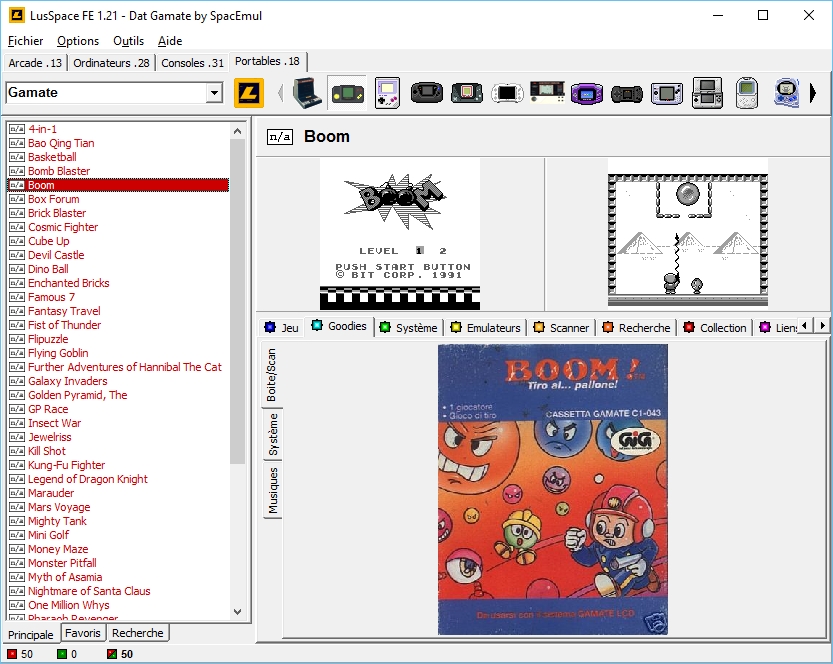Image resolution: width=833 pixels, height=664 pixels.
Task: Open the Gamate system dropdown
Action: pos(214,93)
